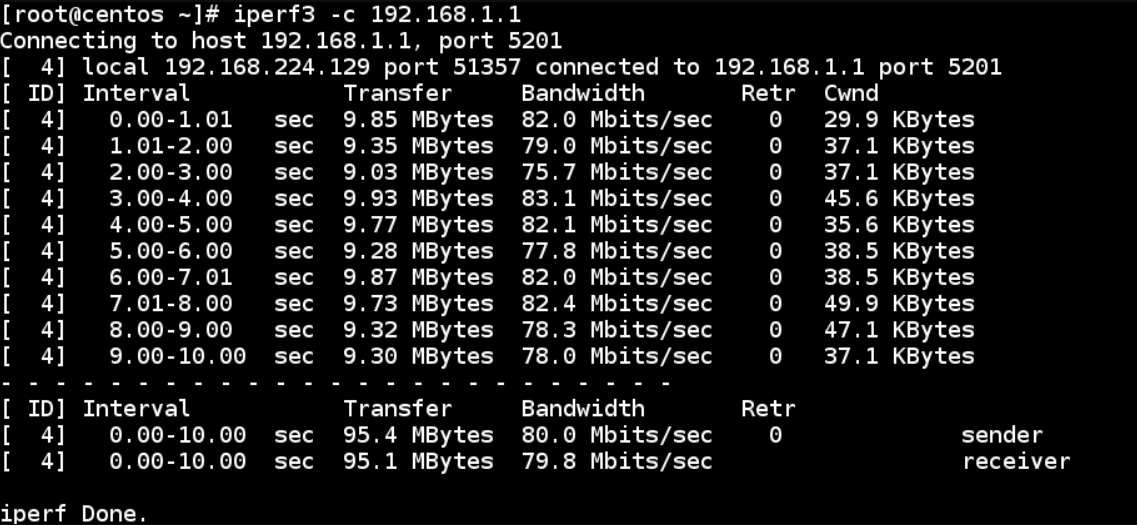The height and width of the screenshot is (525, 1137).
Task: Click the 95.4 MBytes total transfer
Action: 418,435
